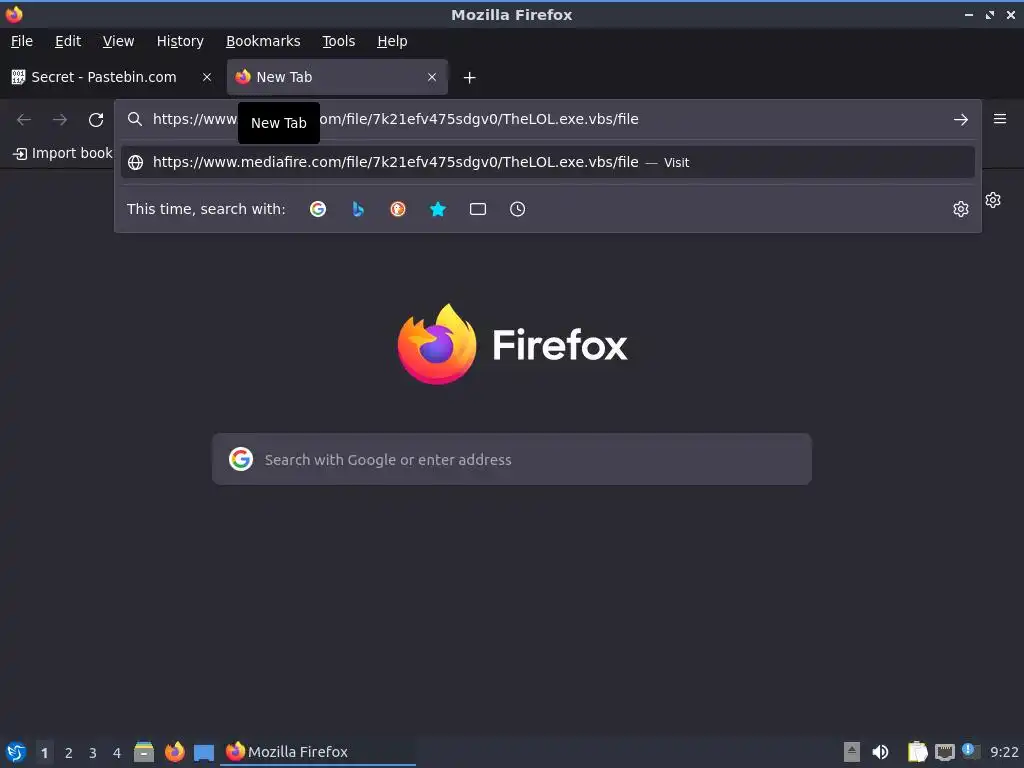Switch to workspace 1
1024x768 pixels.
pyautogui.click(x=44, y=753)
